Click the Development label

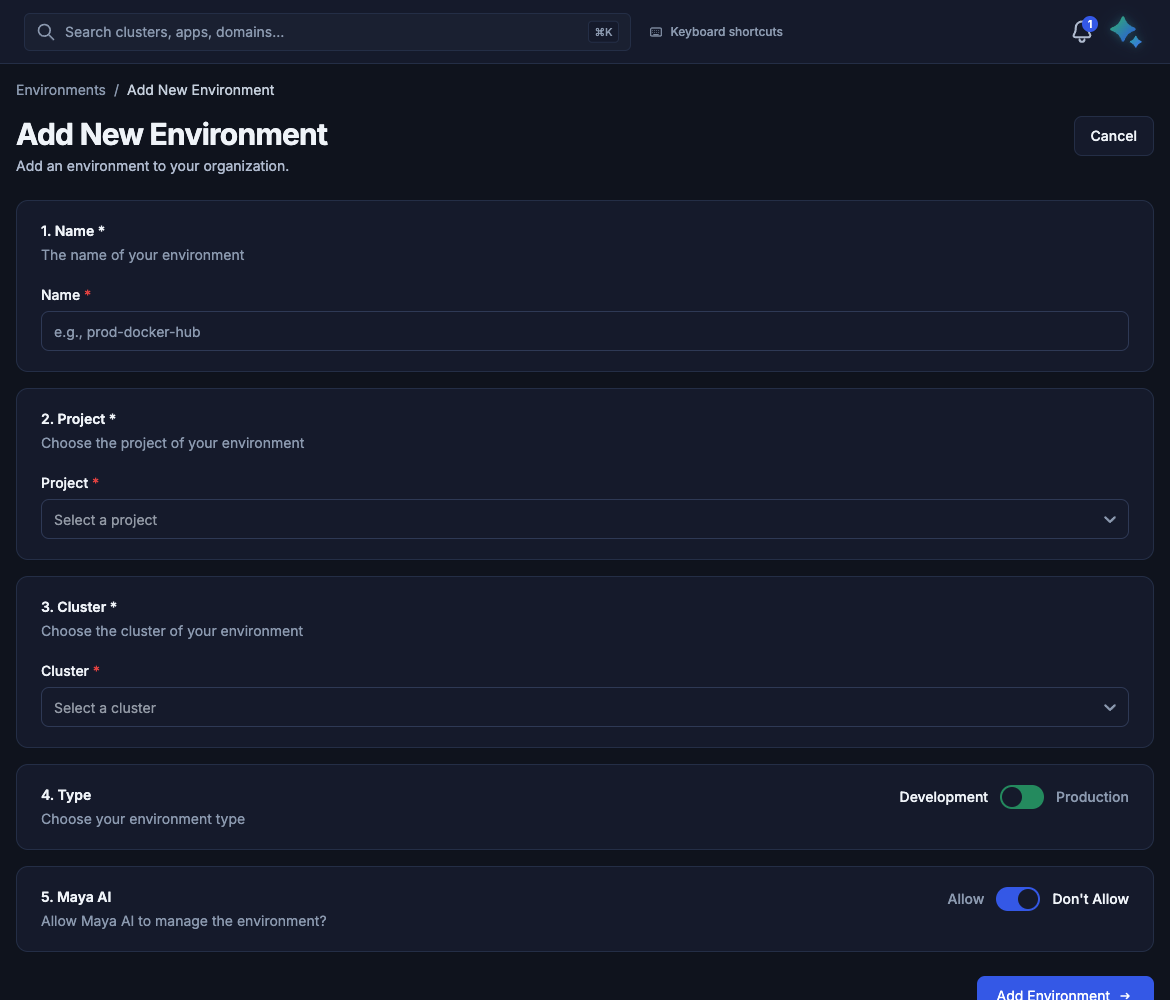click(x=943, y=797)
